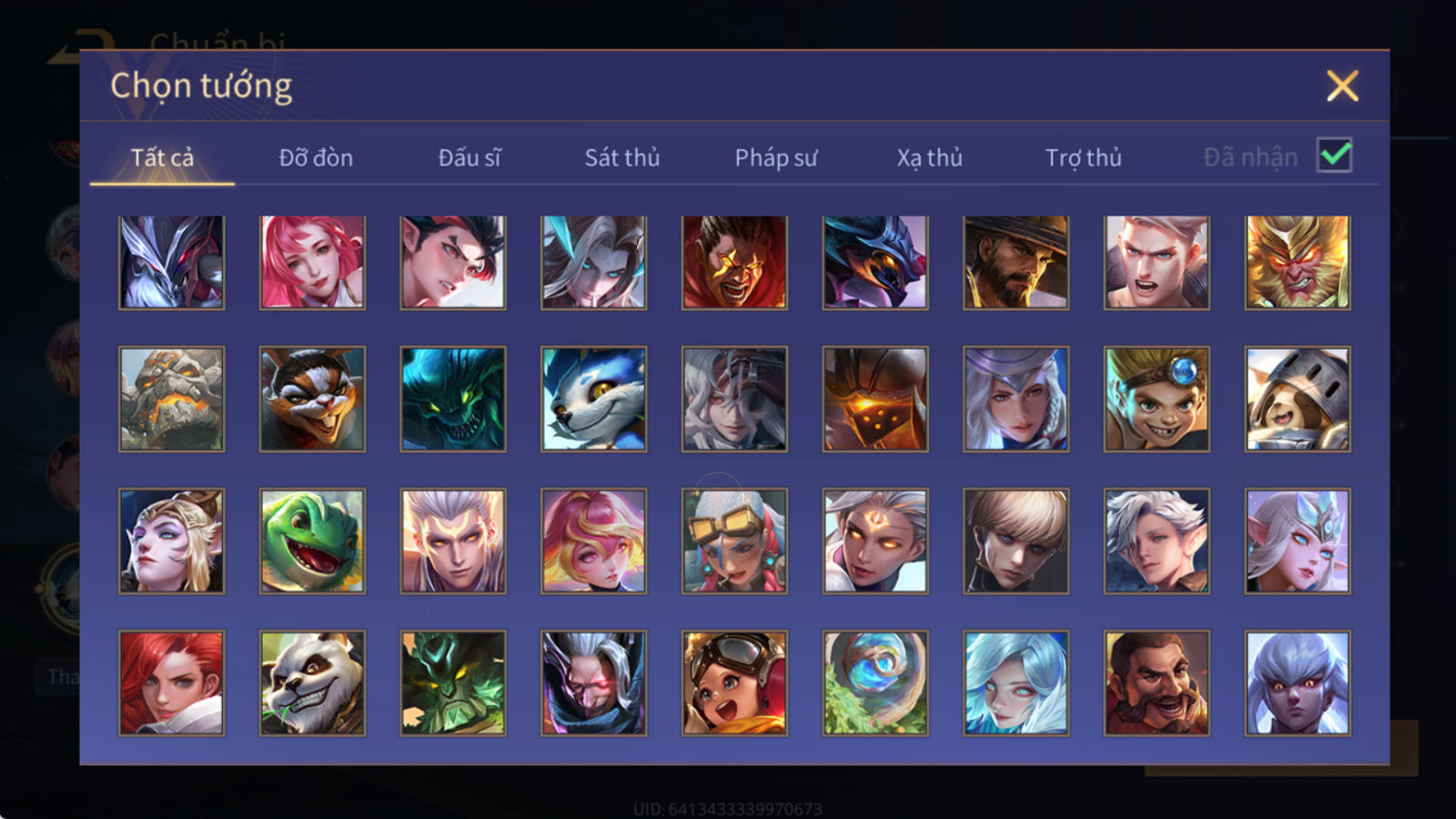Filter heroes by Xạ thủ
1456x819 pixels.
929,157
